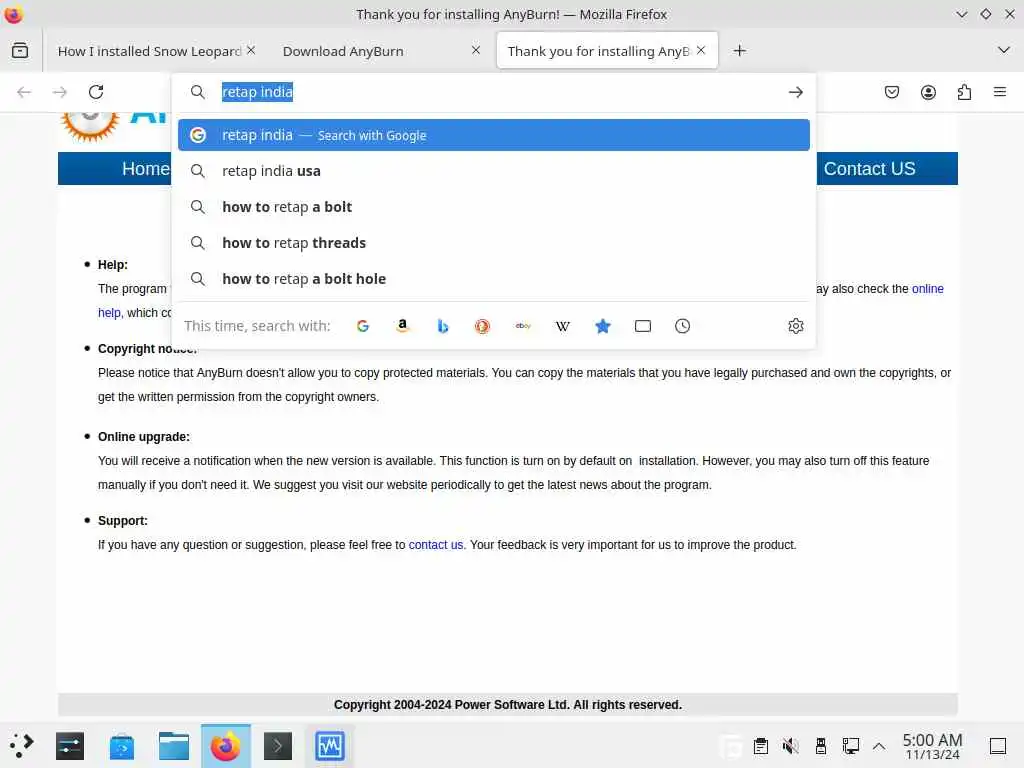Viewport: 1024px width, 768px height.
Task: Search this time with Bing icon
Action: tap(443, 326)
